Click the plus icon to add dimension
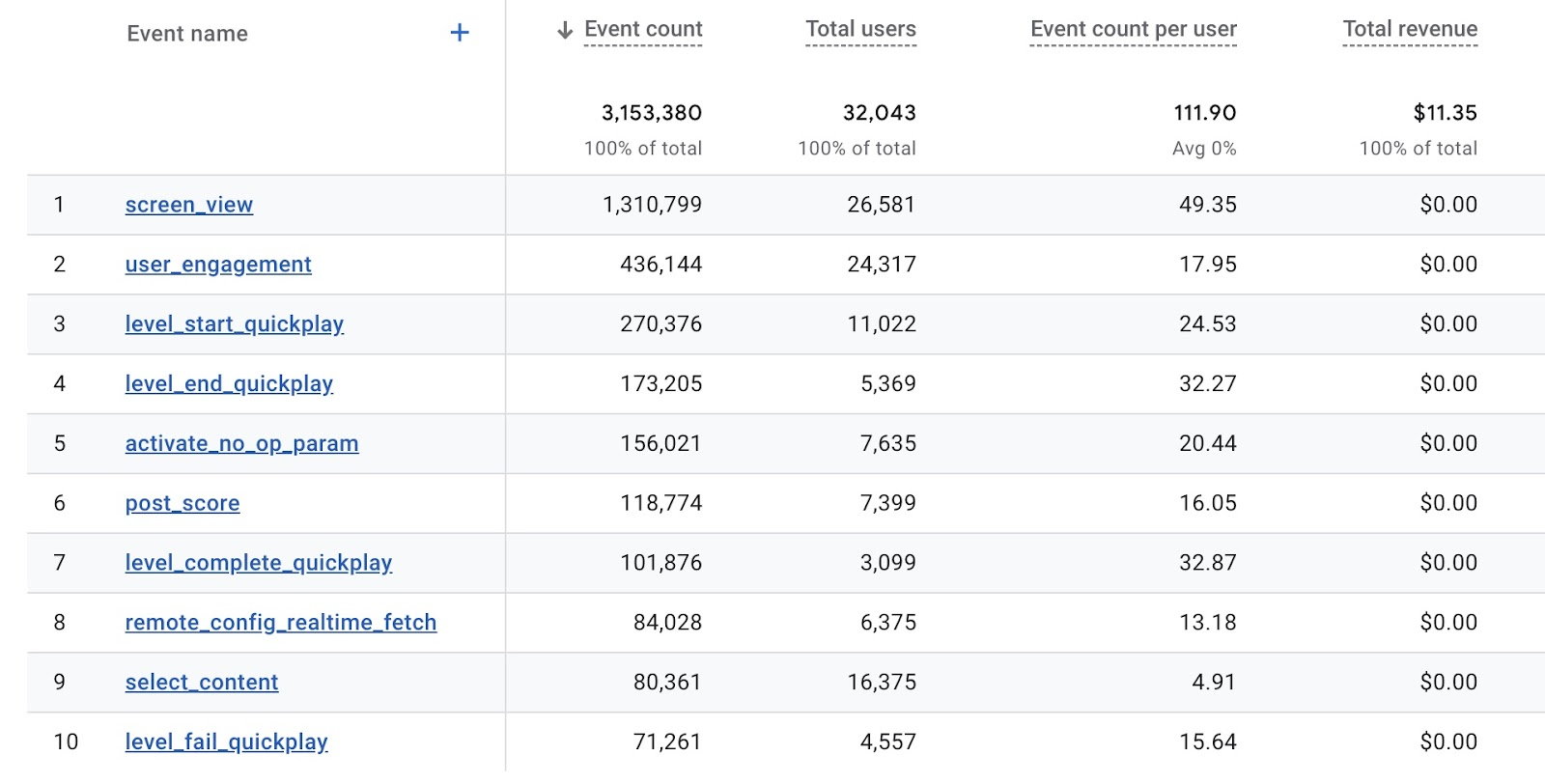The image size is (1545, 784). click(460, 33)
